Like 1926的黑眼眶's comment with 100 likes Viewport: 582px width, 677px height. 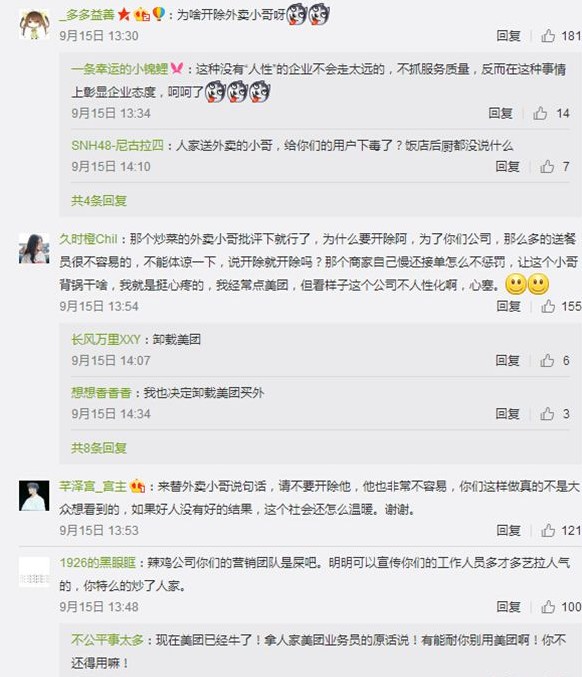[x=548, y=607]
